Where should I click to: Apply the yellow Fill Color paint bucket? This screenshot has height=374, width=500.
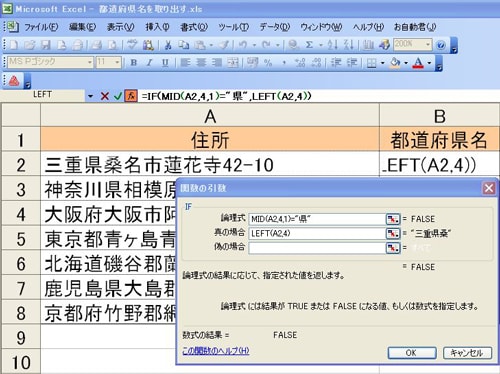pyautogui.click(x=395, y=62)
